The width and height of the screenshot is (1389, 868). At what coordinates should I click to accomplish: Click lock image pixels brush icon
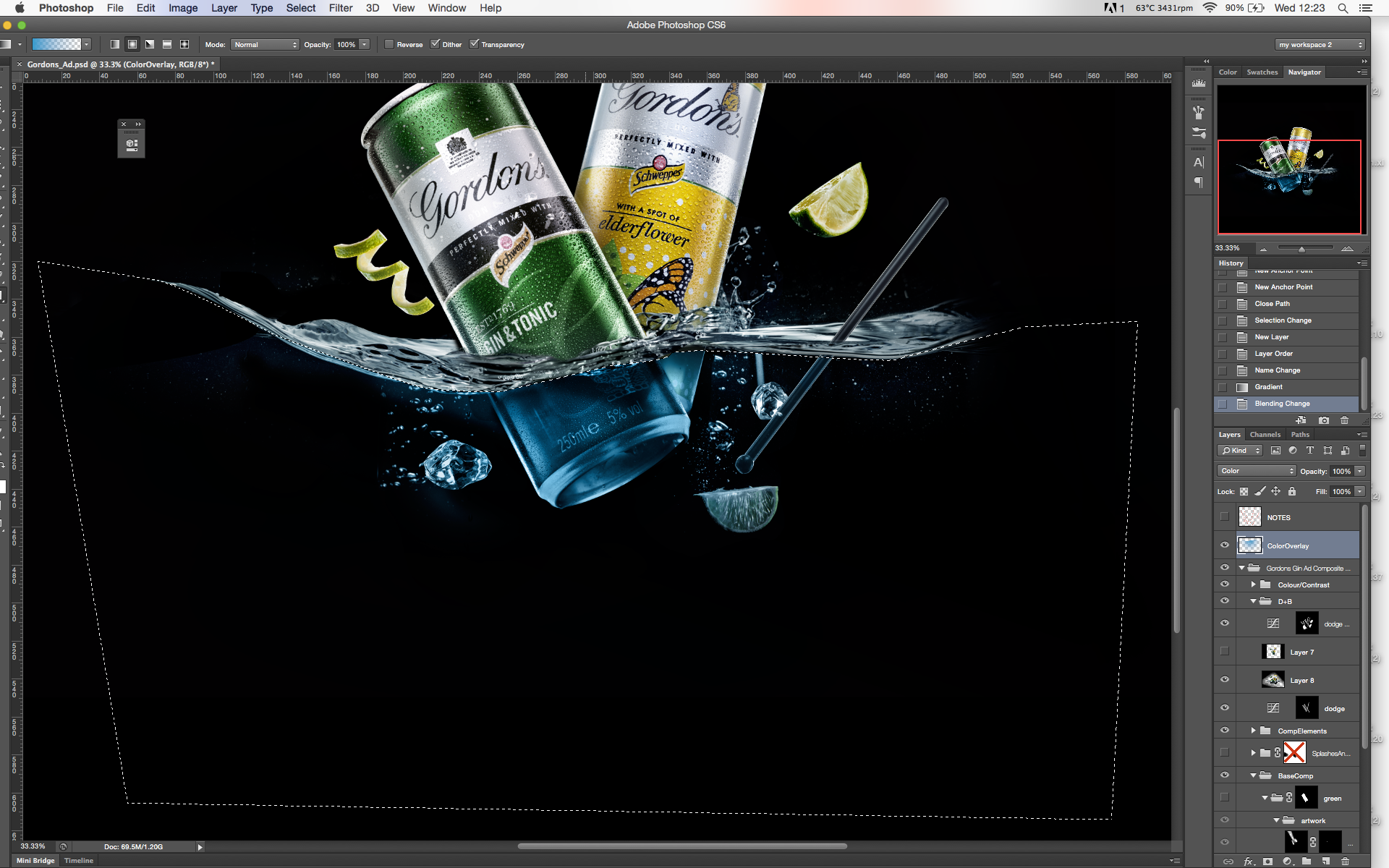click(1260, 492)
